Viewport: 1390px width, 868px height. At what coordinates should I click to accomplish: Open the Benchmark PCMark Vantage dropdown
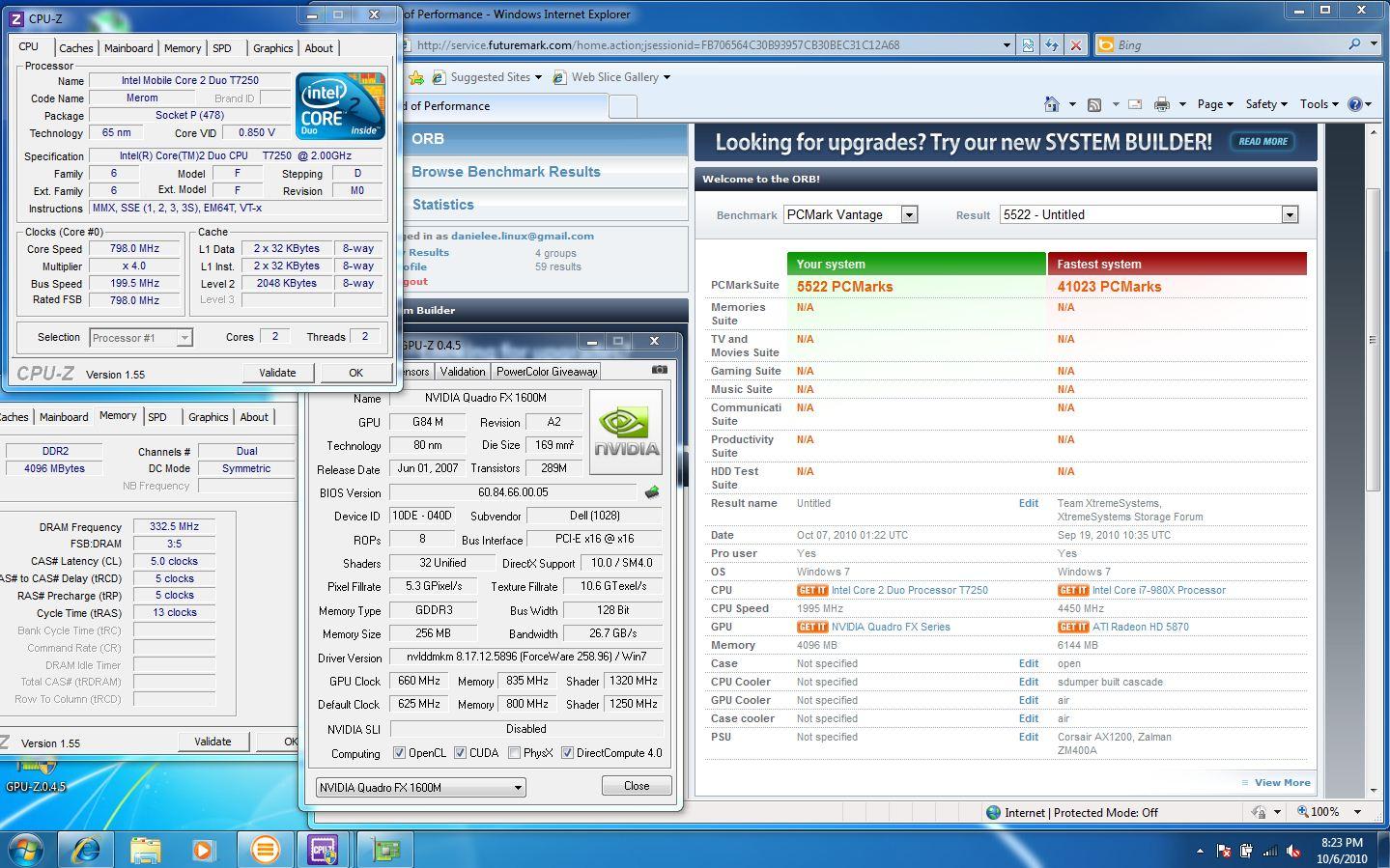coord(909,214)
